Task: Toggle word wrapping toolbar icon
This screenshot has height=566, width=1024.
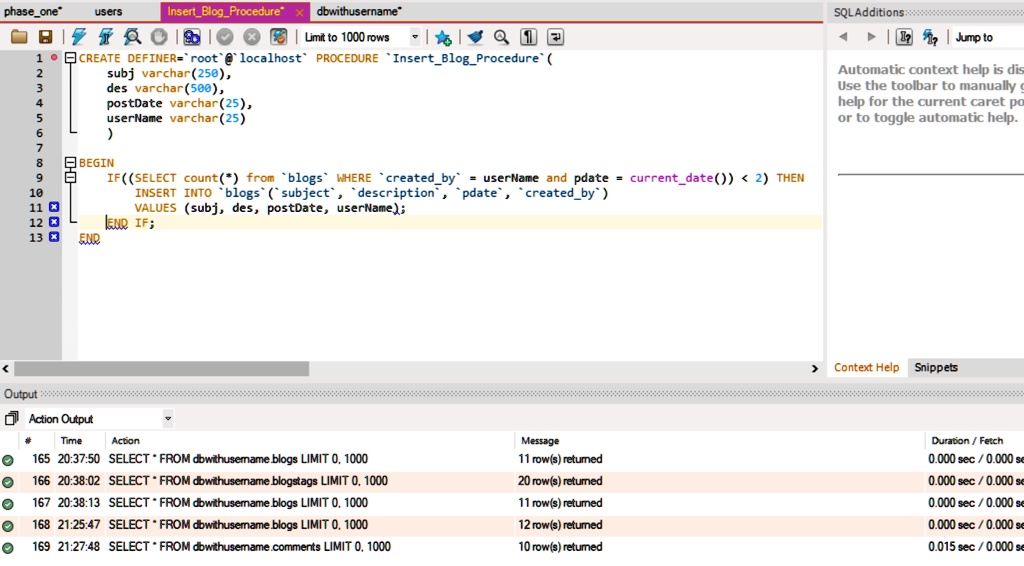Action: click(x=555, y=37)
